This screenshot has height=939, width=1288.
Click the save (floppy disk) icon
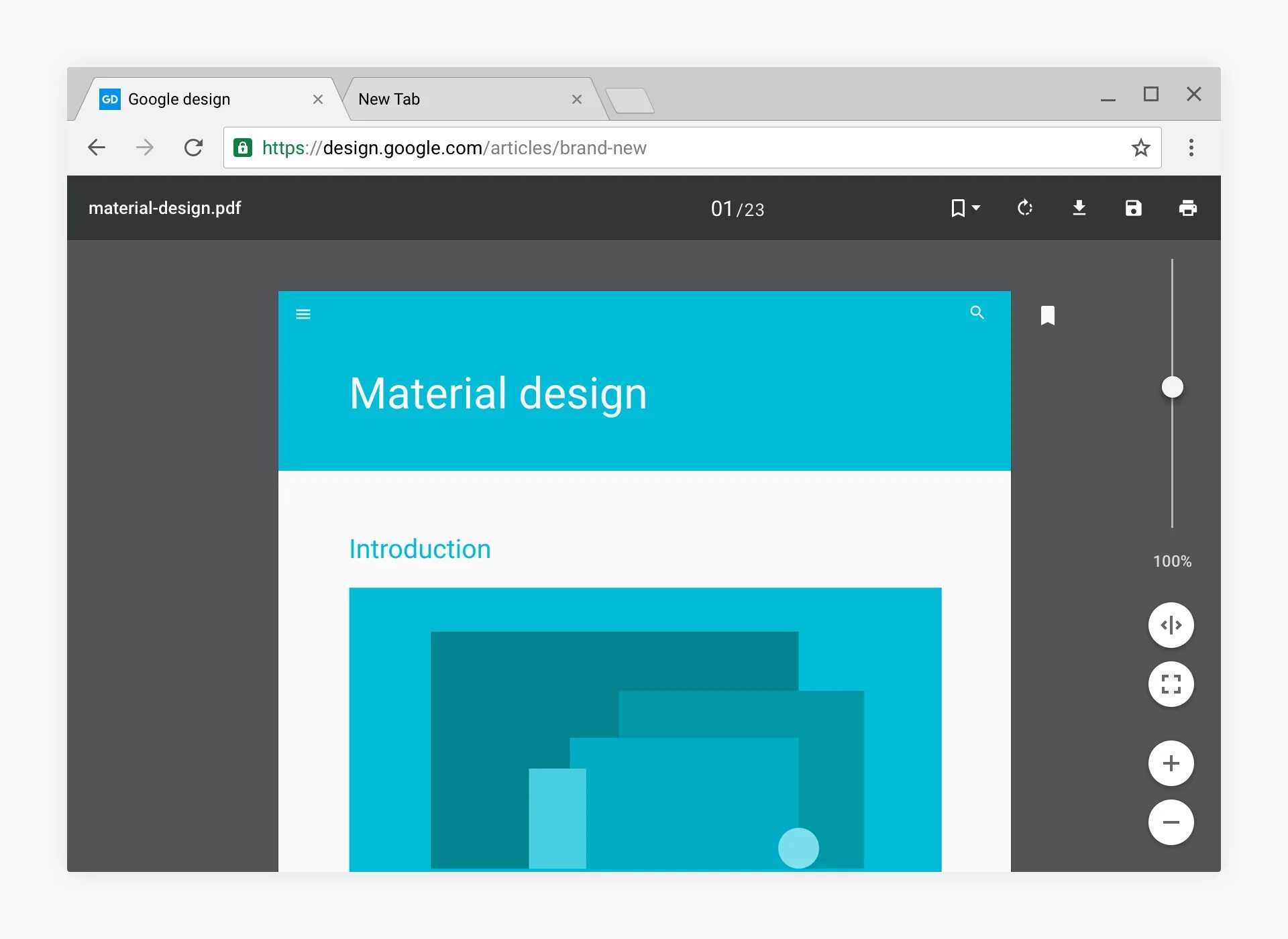pyautogui.click(x=1133, y=208)
